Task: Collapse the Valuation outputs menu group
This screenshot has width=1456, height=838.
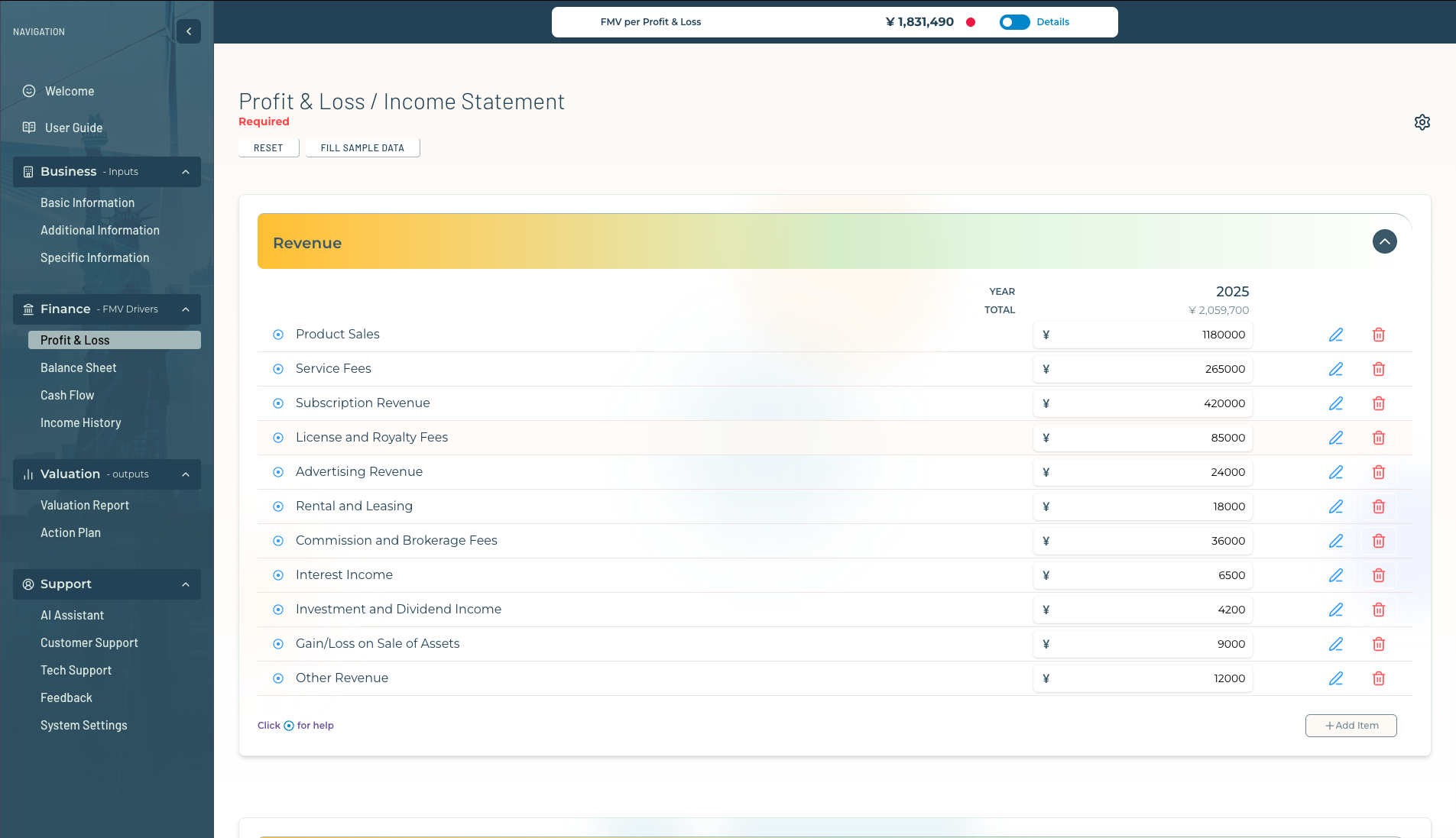Action: click(x=186, y=474)
